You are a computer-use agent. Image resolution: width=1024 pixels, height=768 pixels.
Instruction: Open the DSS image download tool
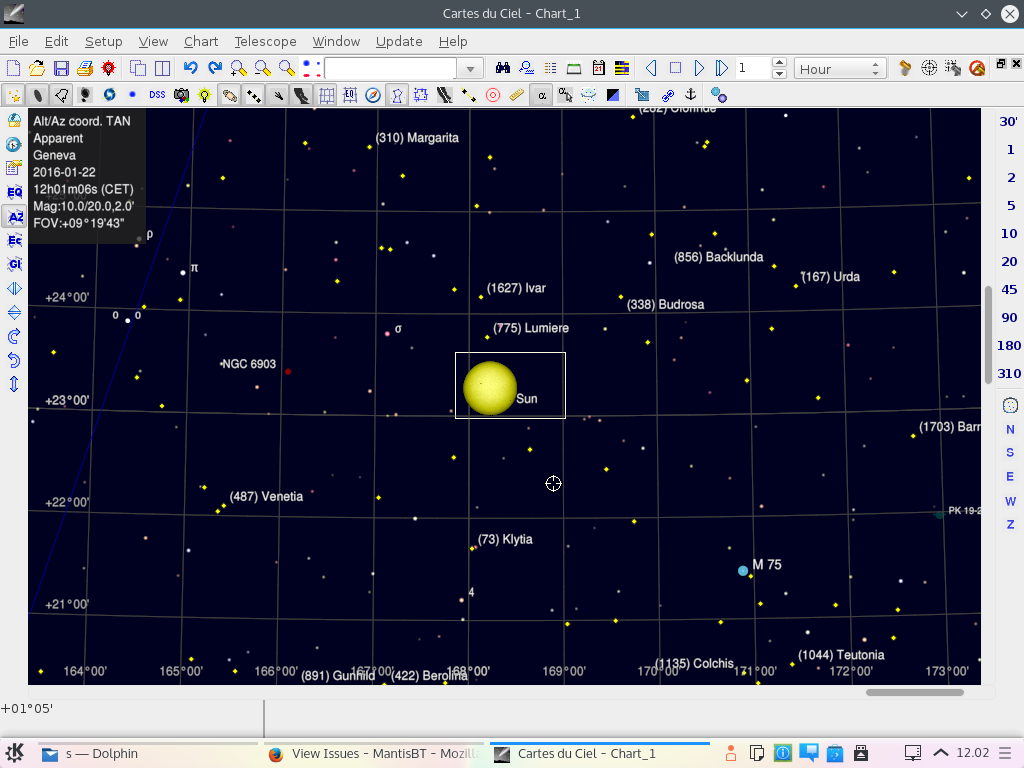click(157, 95)
